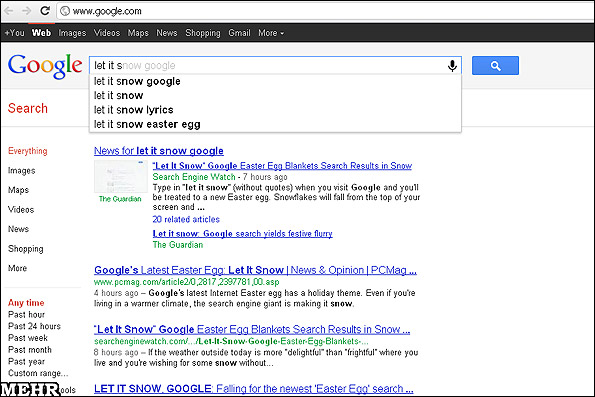Filter by Videos in left sidebar

pyautogui.click(x=21, y=210)
